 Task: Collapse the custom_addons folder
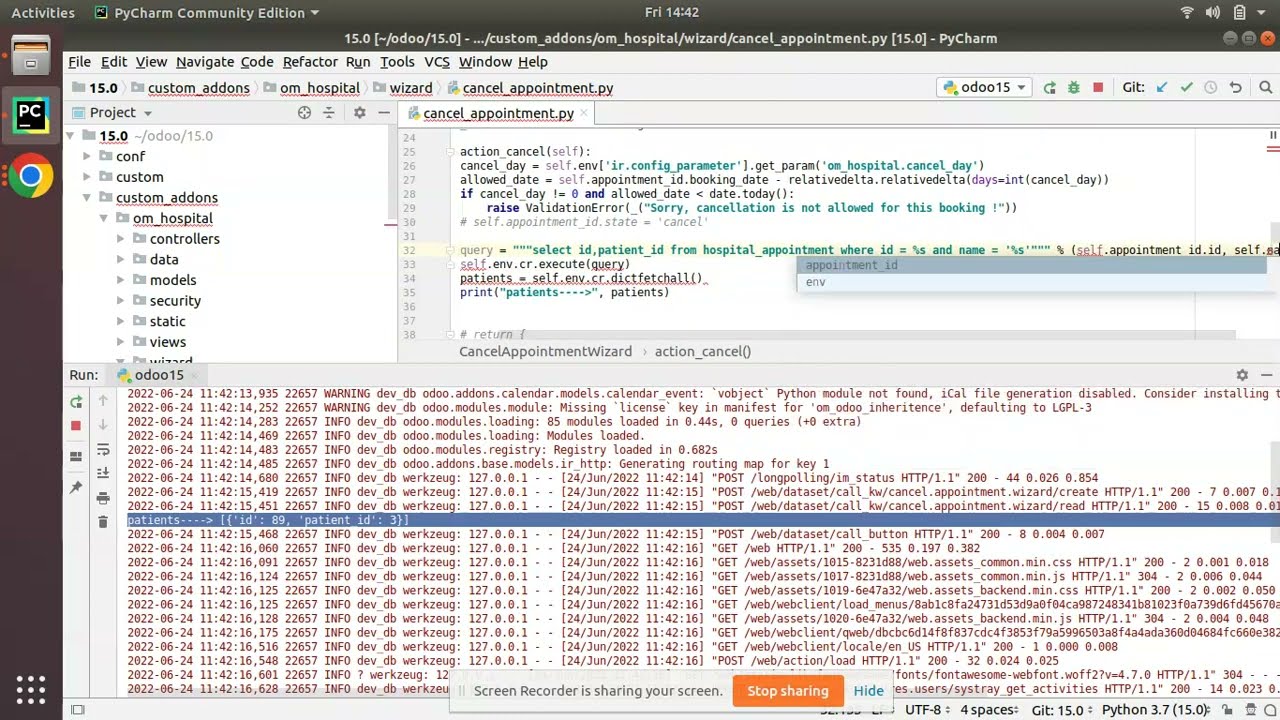pos(87,198)
